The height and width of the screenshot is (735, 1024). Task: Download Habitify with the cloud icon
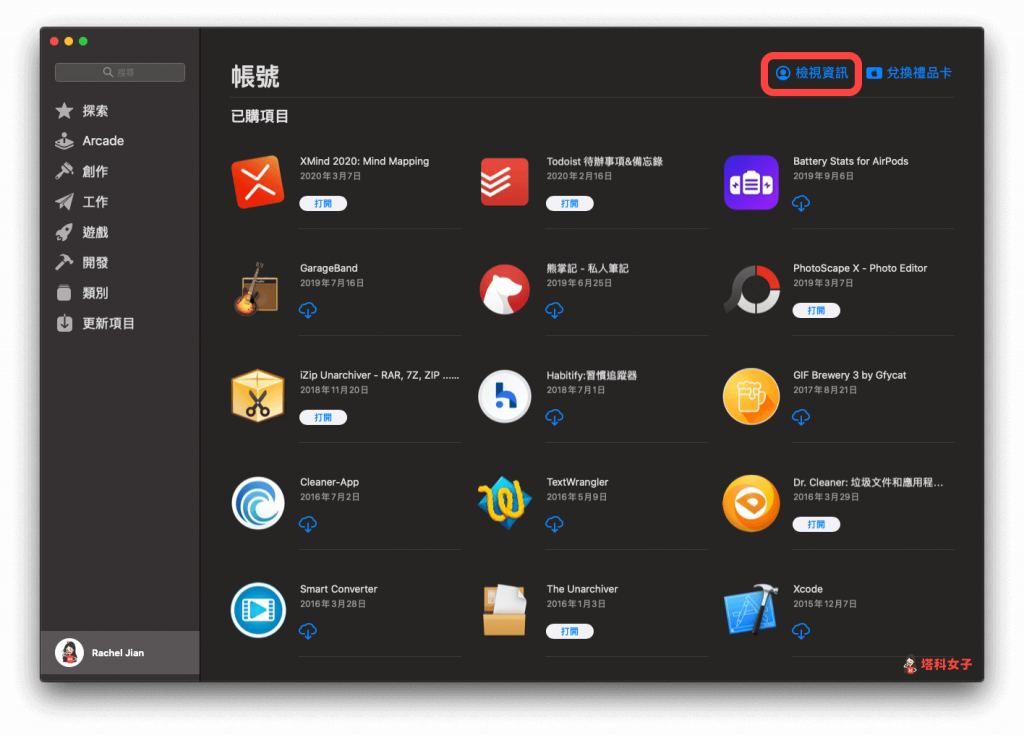pyautogui.click(x=554, y=417)
